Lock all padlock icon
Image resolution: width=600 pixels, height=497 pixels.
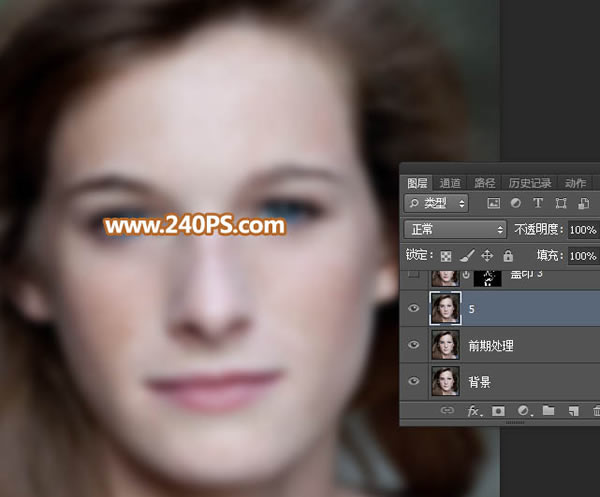(x=508, y=256)
